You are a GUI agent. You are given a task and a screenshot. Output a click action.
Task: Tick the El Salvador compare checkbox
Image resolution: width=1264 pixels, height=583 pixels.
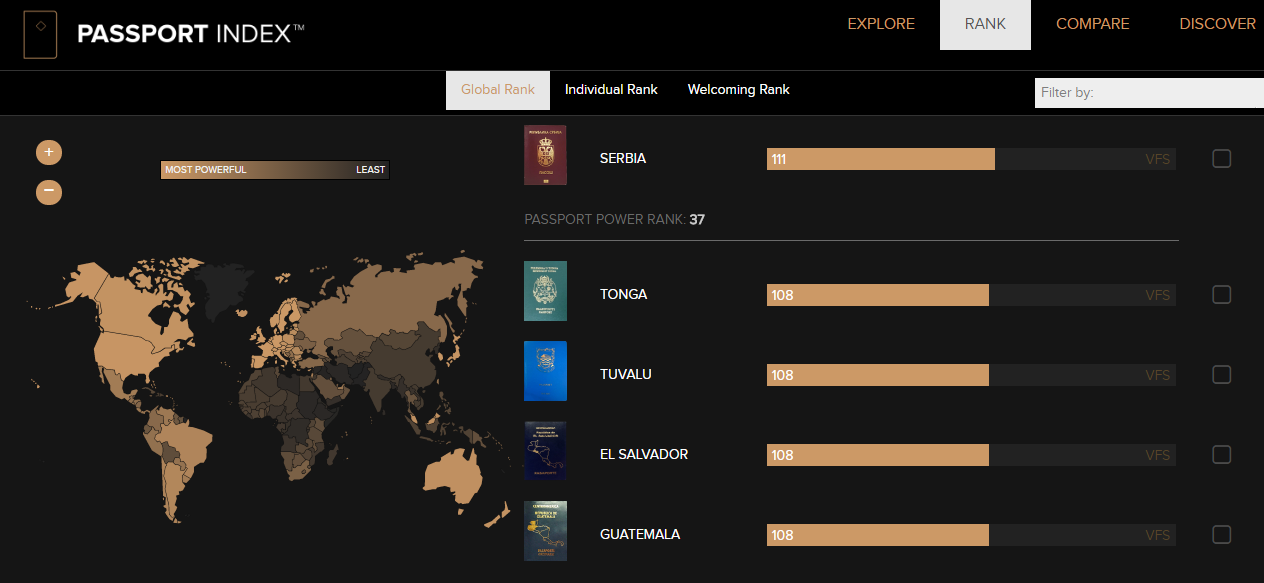pyautogui.click(x=1221, y=454)
